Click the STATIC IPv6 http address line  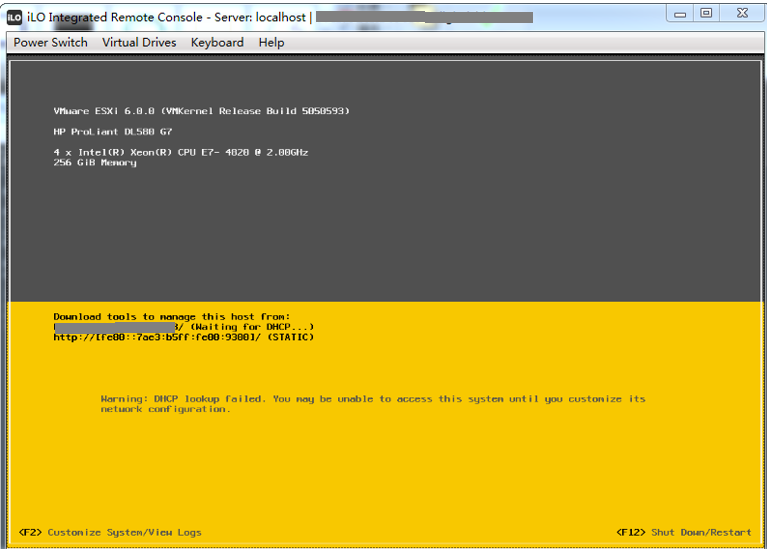pos(183,337)
